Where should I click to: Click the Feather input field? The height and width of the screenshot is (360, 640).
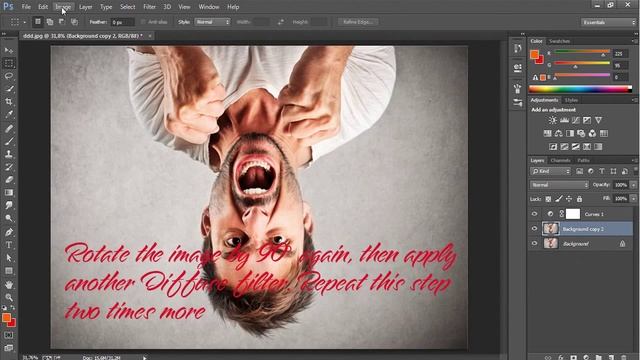pos(122,22)
